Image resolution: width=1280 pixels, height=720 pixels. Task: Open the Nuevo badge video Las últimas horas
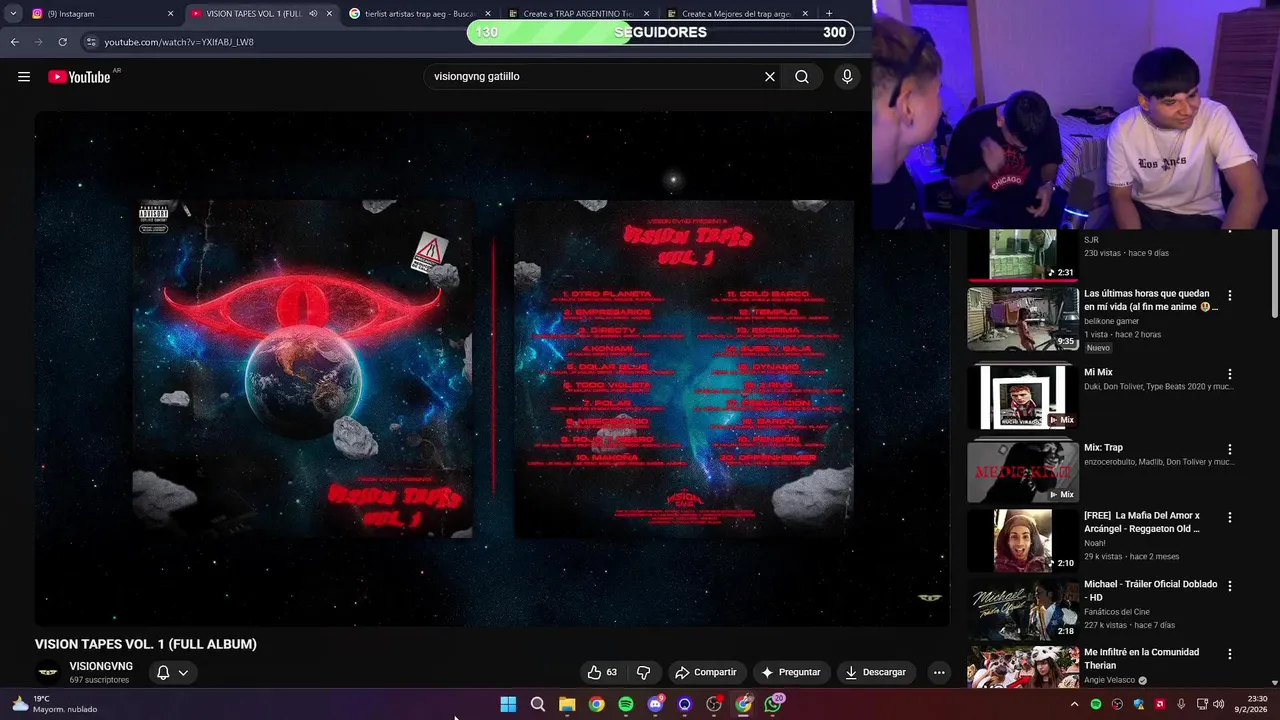1099,348
